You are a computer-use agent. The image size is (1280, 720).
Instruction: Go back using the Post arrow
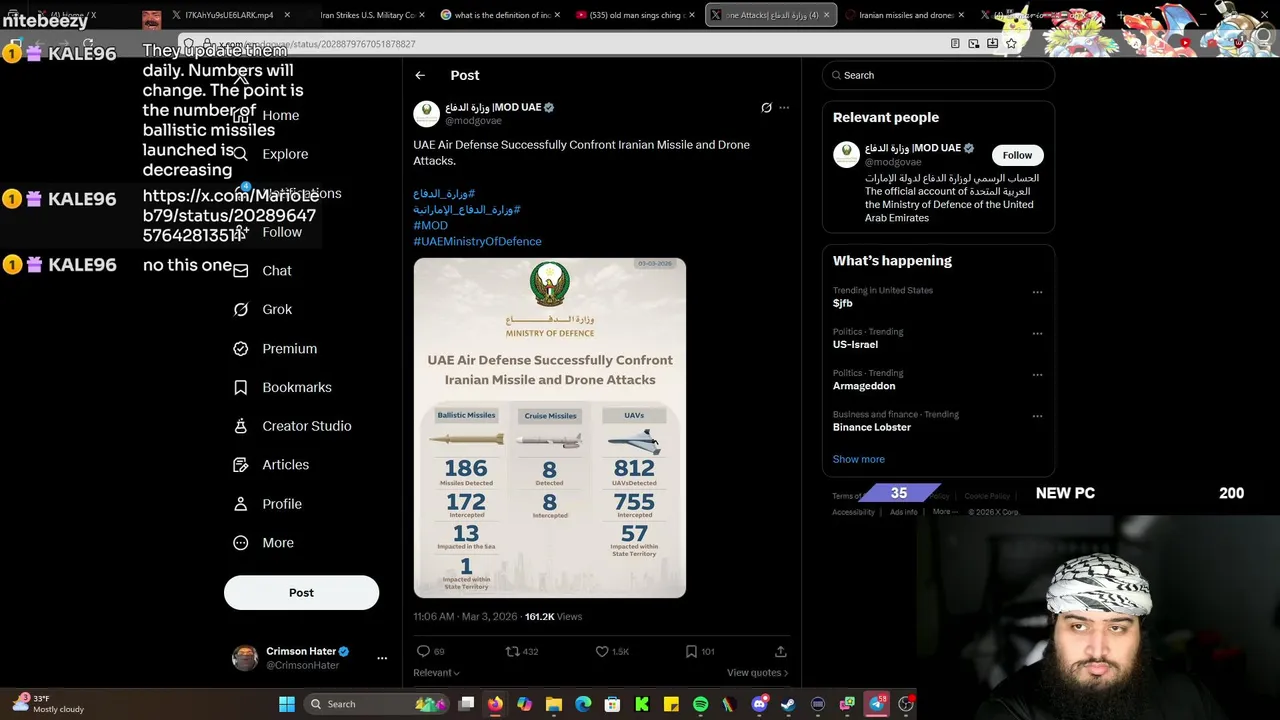pyautogui.click(x=420, y=75)
